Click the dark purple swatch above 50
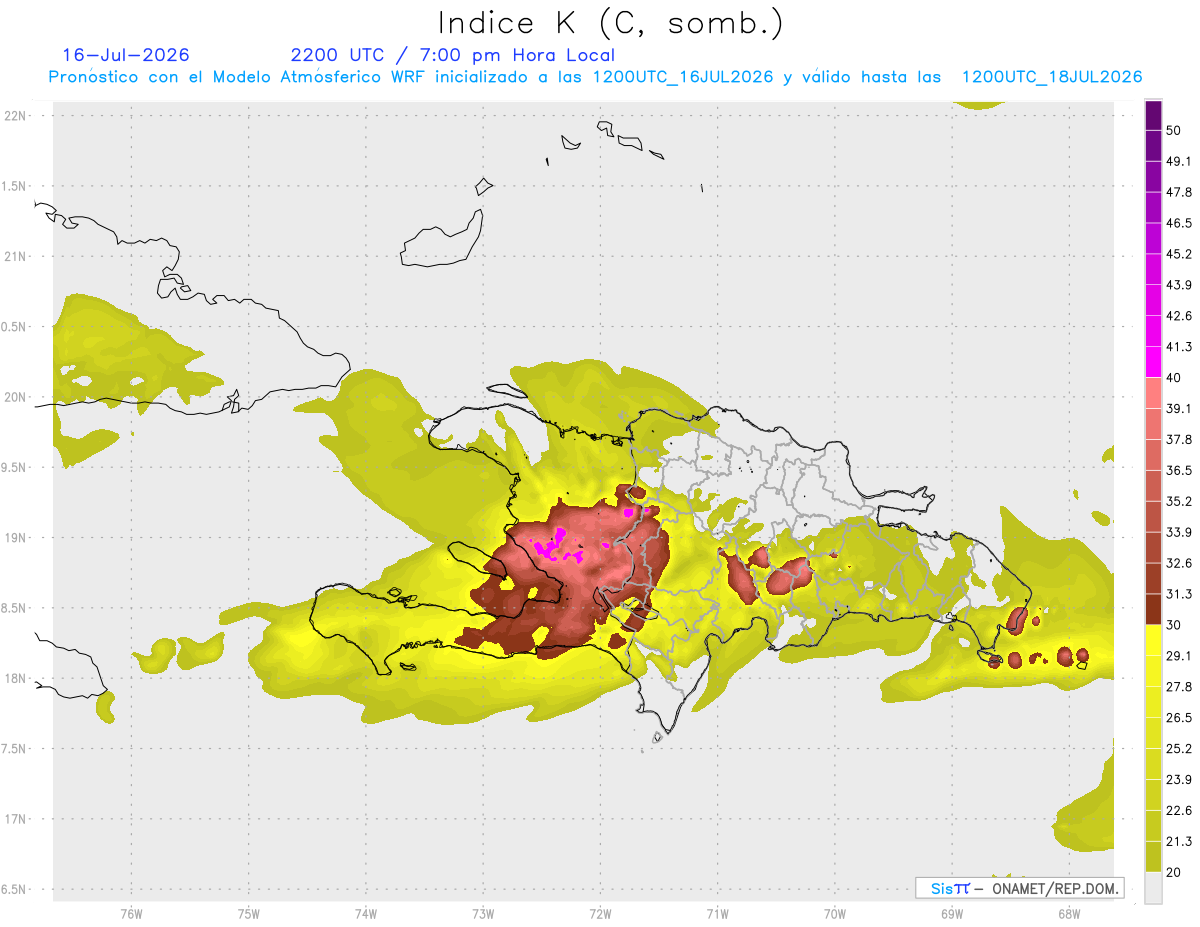Image resolution: width=1200 pixels, height=927 pixels. tap(1153, 115)
